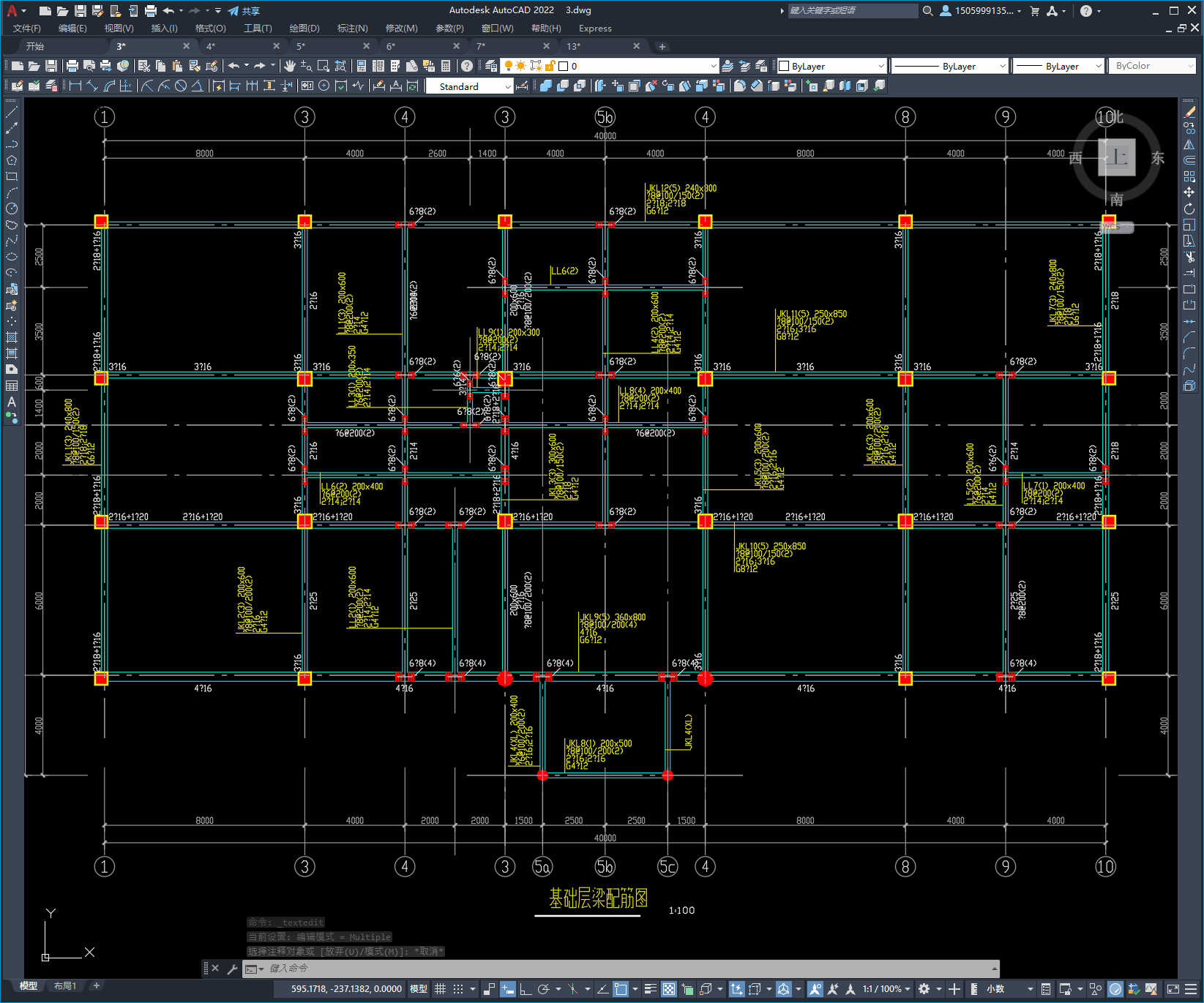Click the Clean Screen icon in status bar

point(1173,989)
